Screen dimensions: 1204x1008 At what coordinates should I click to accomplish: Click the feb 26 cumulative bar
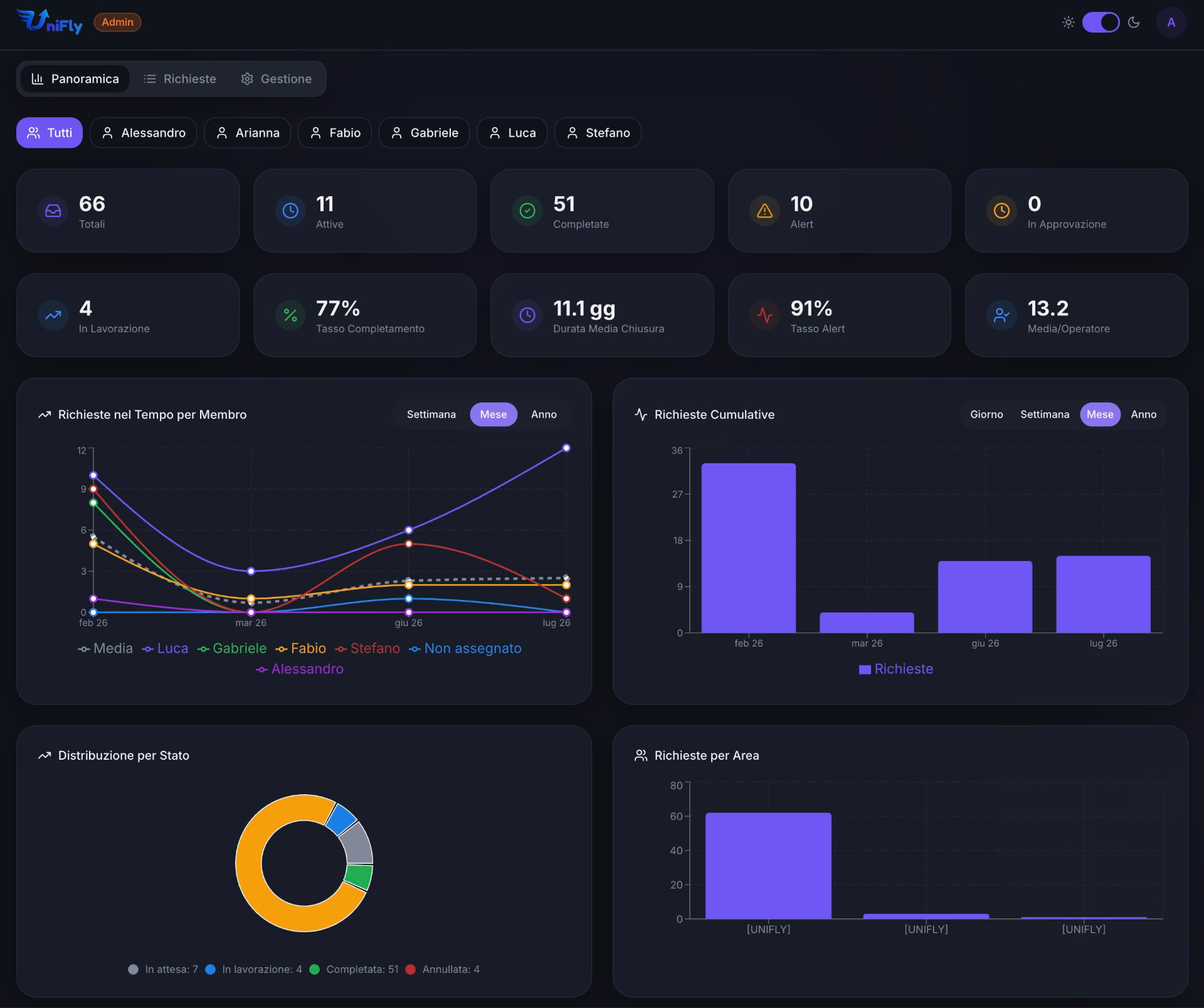(749, 548)
